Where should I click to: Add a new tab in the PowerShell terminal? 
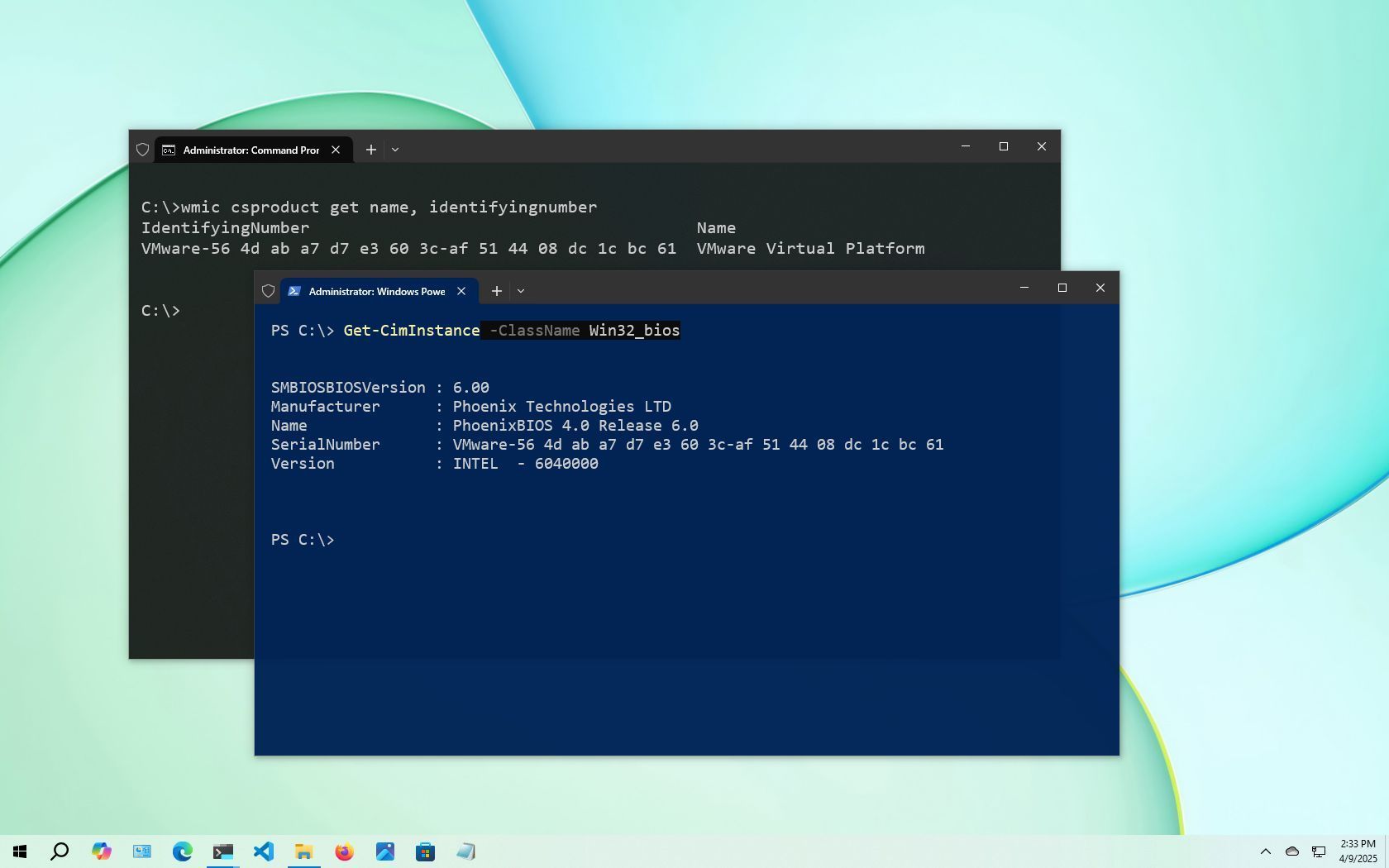(496, 291)
